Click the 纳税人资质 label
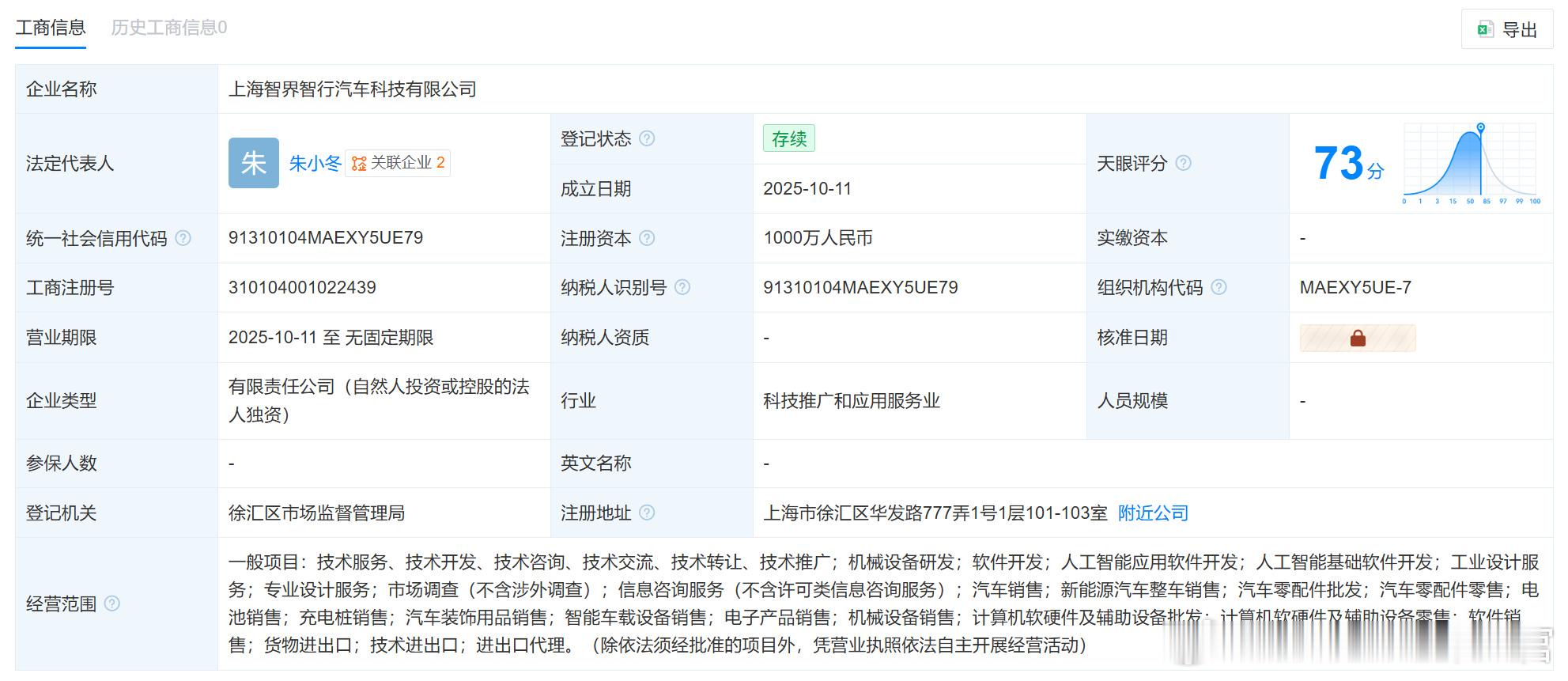The width and height of the screenshot is (1568, 681). tap(604, 338)
